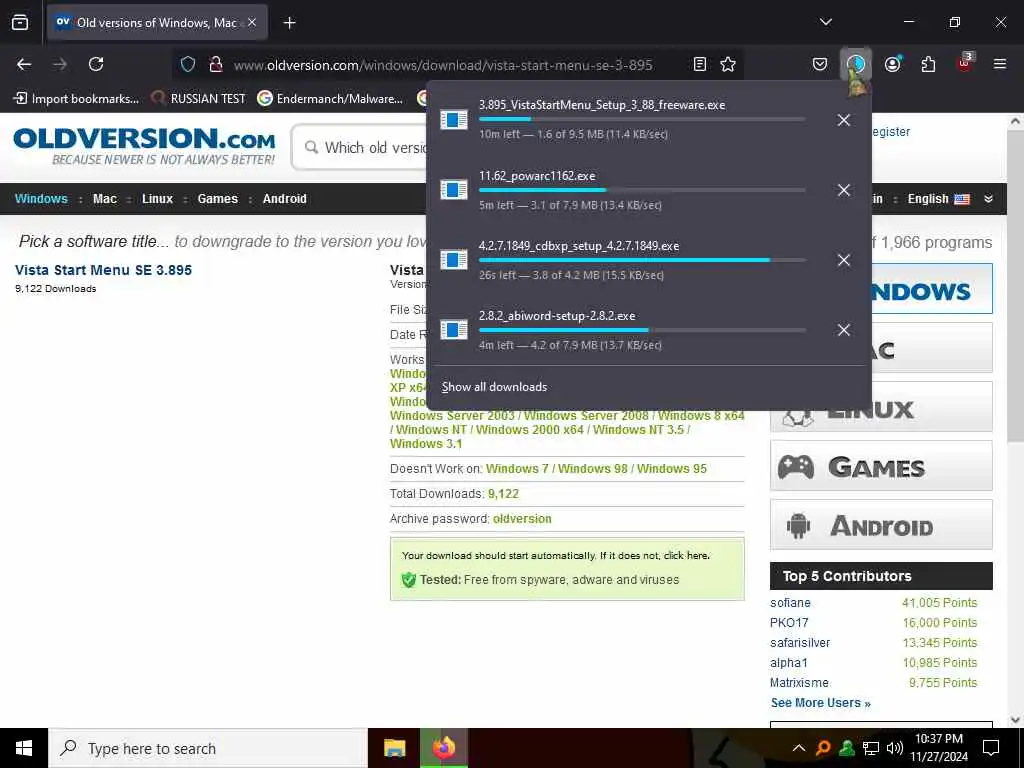The image size is (1024, 768).
Task: Cancel abiword-setup-2.8.2 download
Action: pos(844,330)
